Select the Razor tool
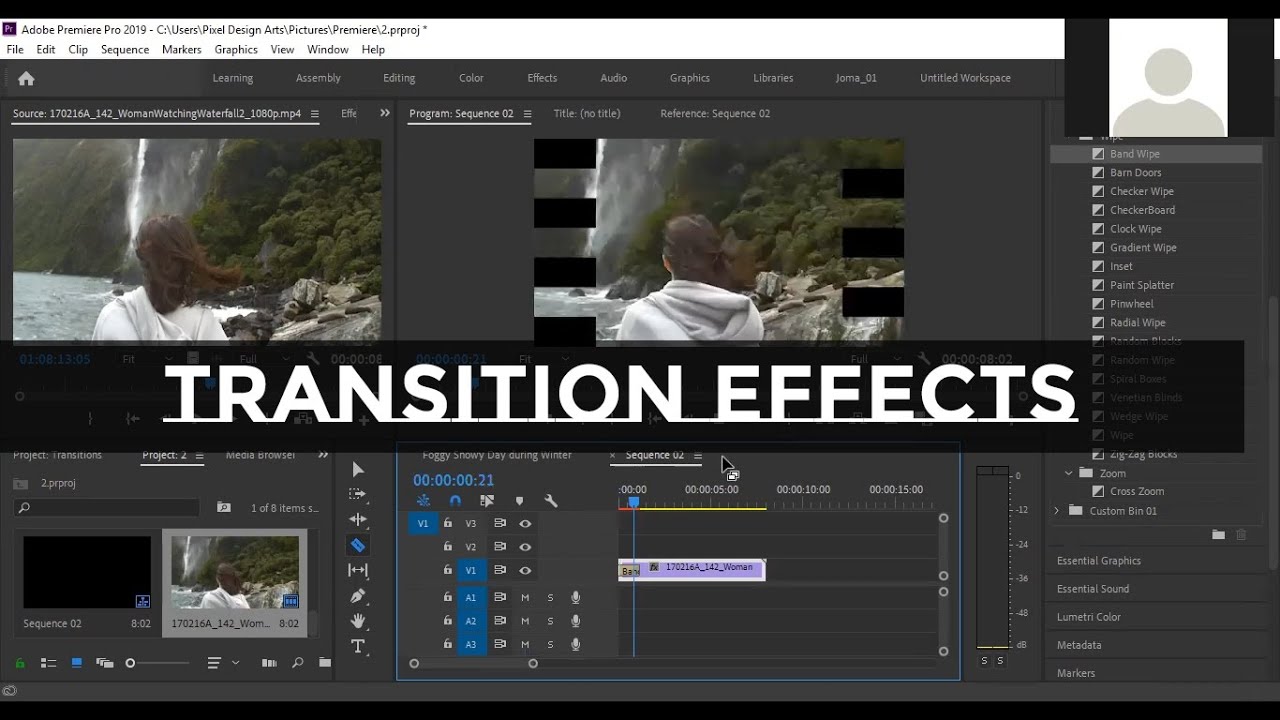Viewport: 1280px width, 720px height. (358, 545)
